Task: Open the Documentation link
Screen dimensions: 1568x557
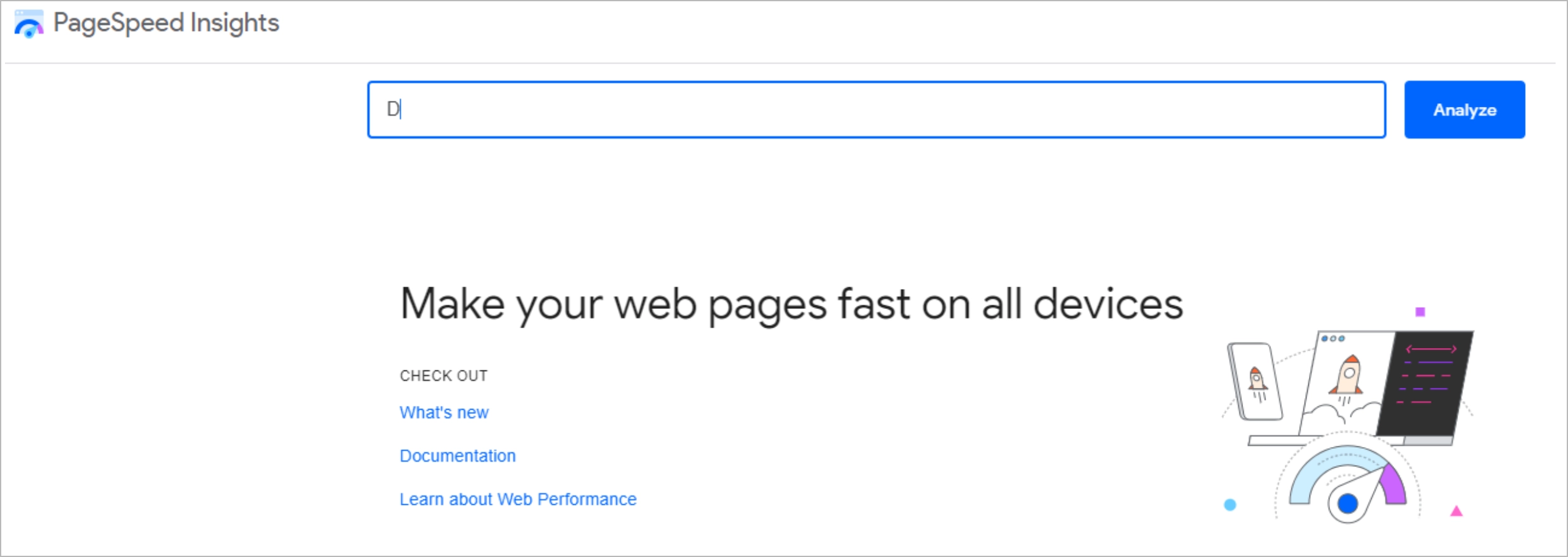Action: (x=457, y=456)
